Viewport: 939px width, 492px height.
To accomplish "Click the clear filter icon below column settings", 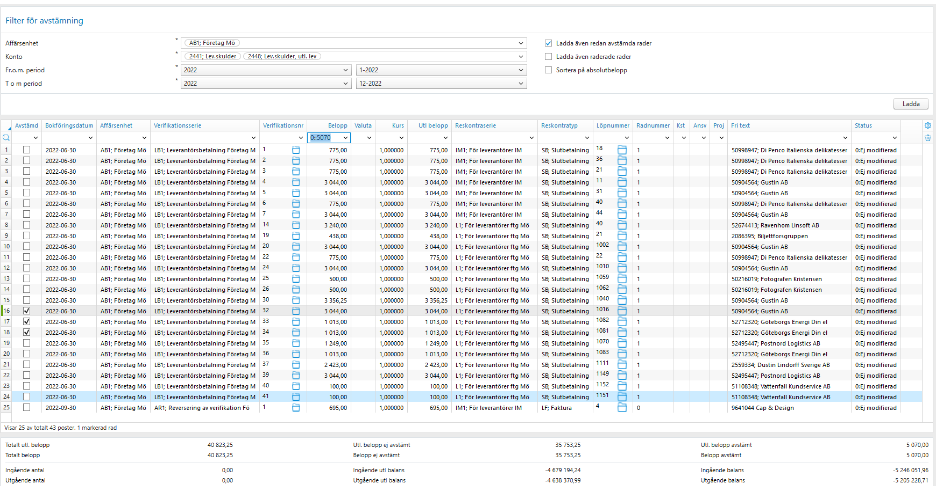I will [x=928, y=137].
